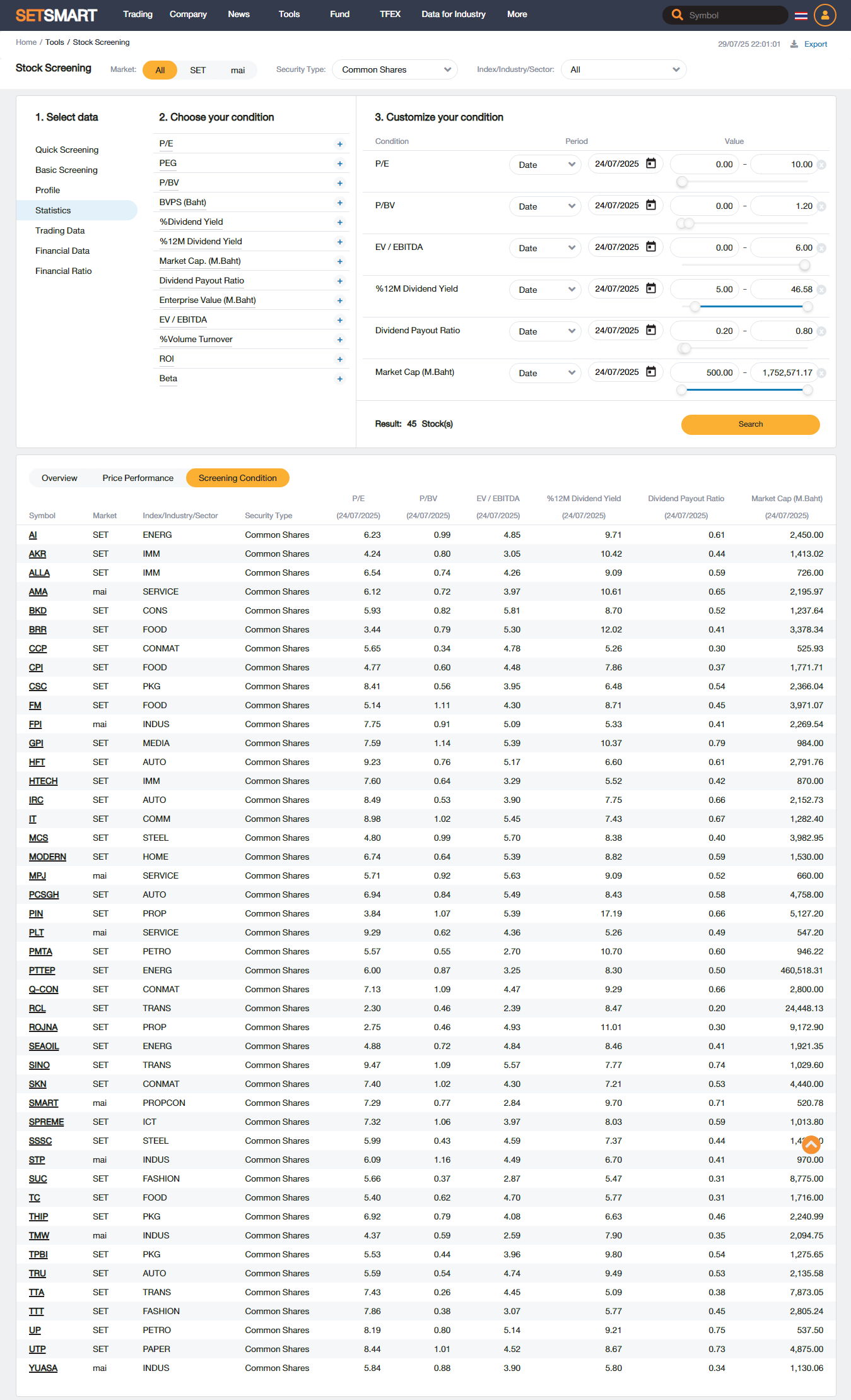Click the P/E date field 24/07/2025
The height and width of the screenshot is (1400, 851).
pyautogui.click(x=625, y=164)
